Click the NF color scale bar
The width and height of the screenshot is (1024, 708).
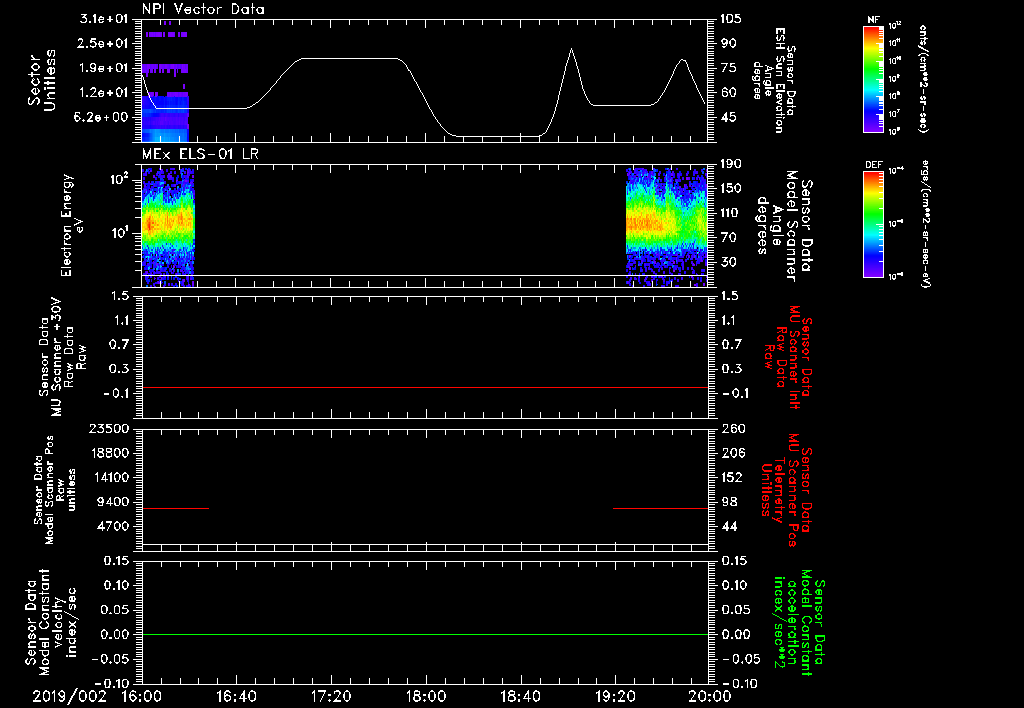pyautogui.click(x=873, y=79)
